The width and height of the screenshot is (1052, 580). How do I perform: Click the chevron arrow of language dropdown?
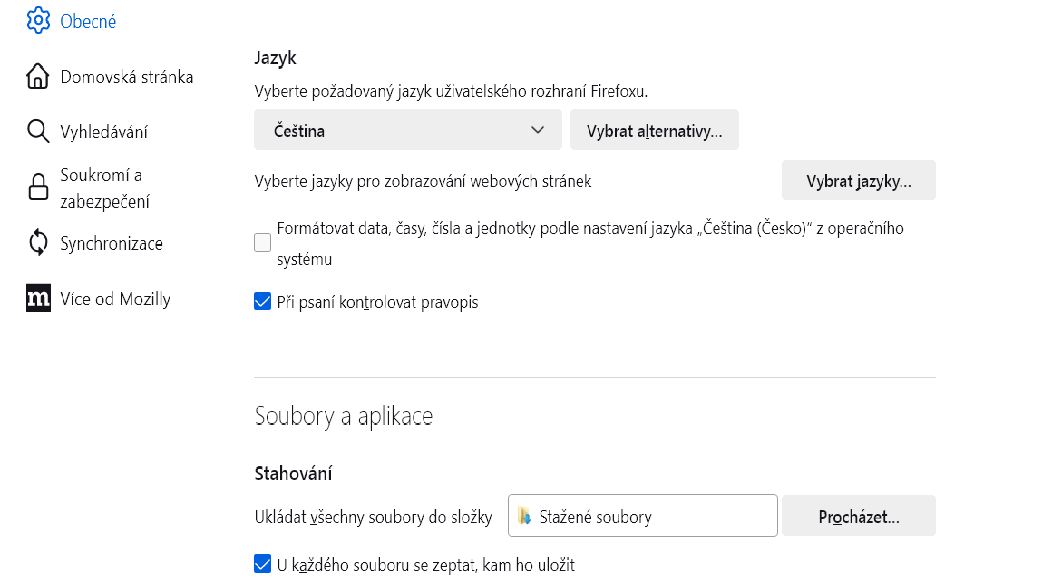coord(538,130)
